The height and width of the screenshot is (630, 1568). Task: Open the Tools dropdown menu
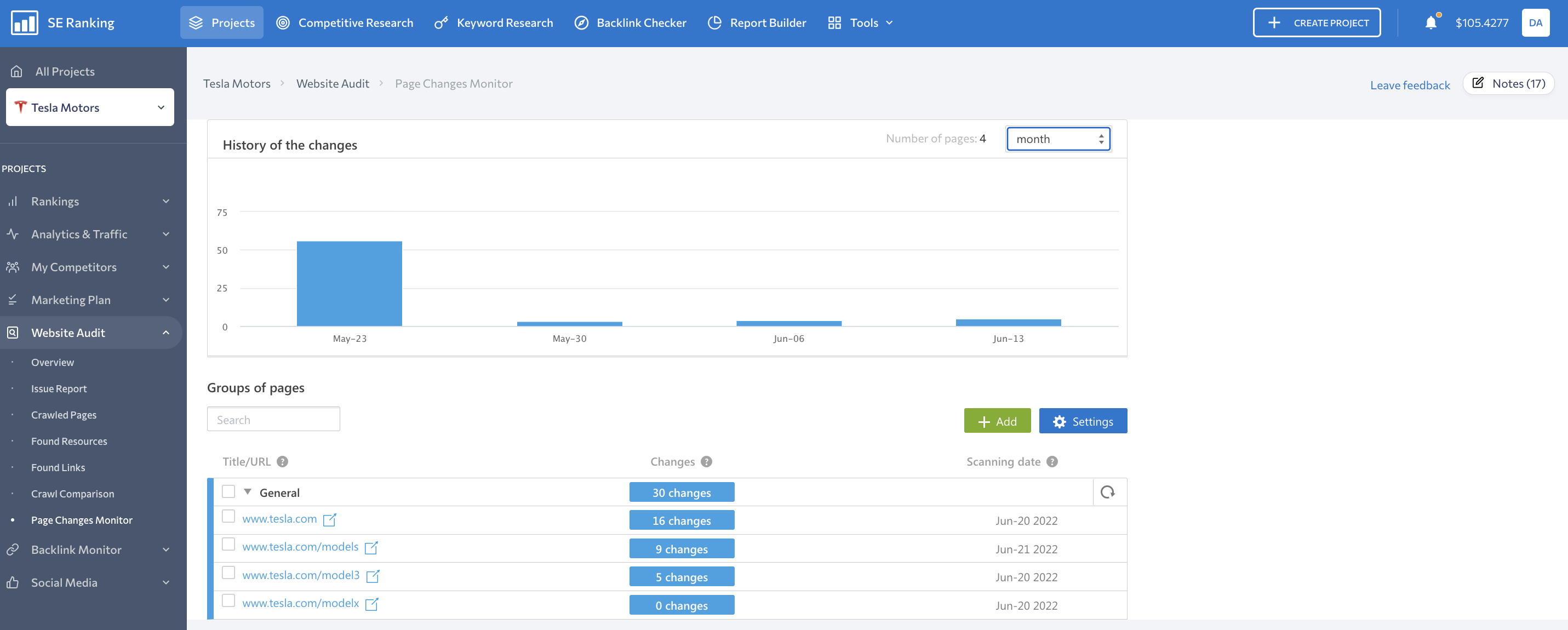tap(860, 22)
